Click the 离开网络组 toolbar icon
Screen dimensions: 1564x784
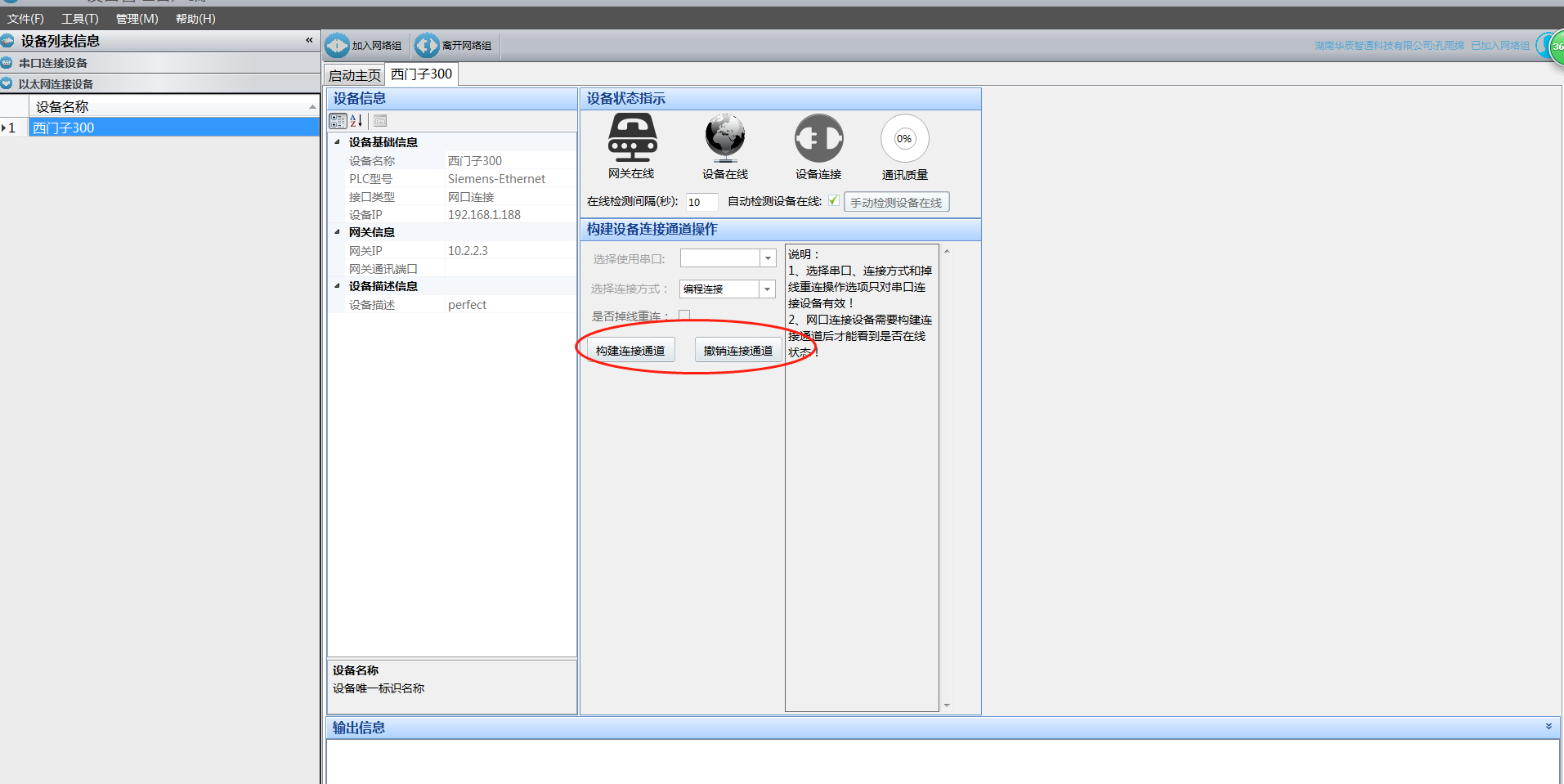point(427,46)
